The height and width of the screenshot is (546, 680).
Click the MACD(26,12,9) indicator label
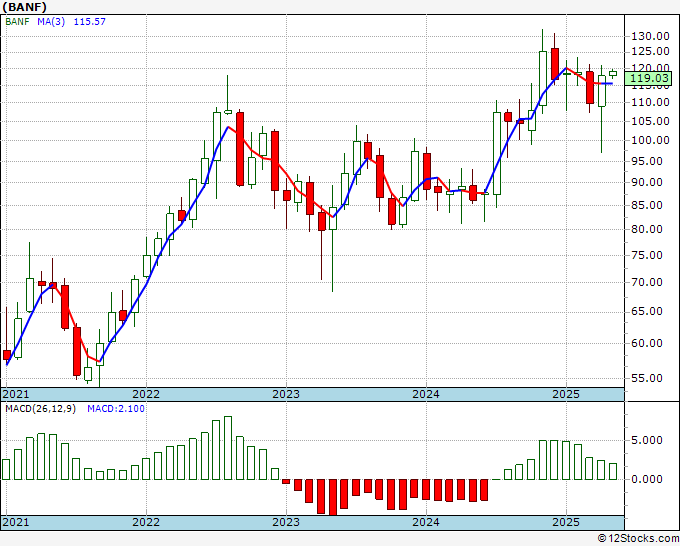pyautogui.click(x=40, y=409)
